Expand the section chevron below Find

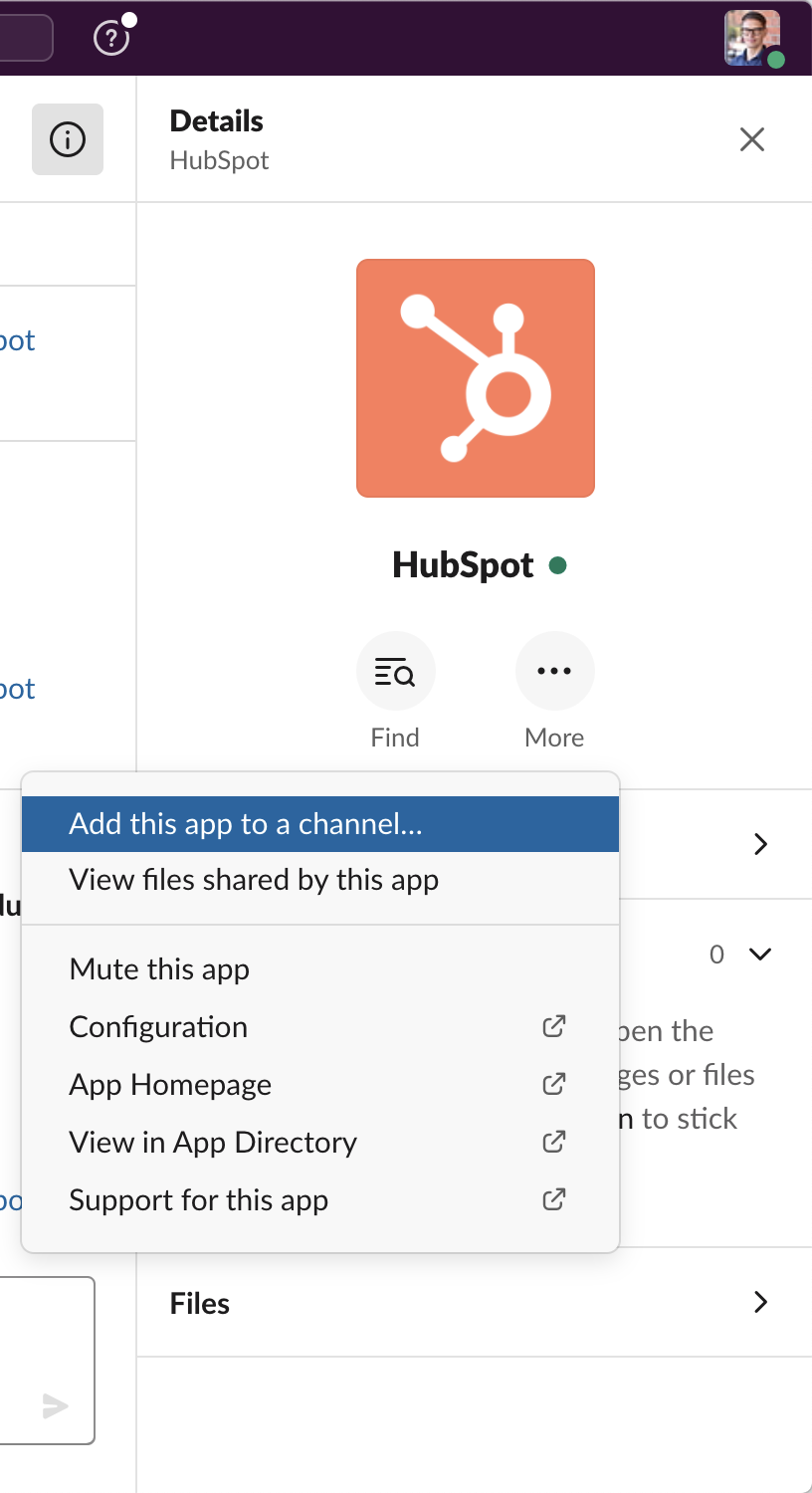[x=760, y=844]
